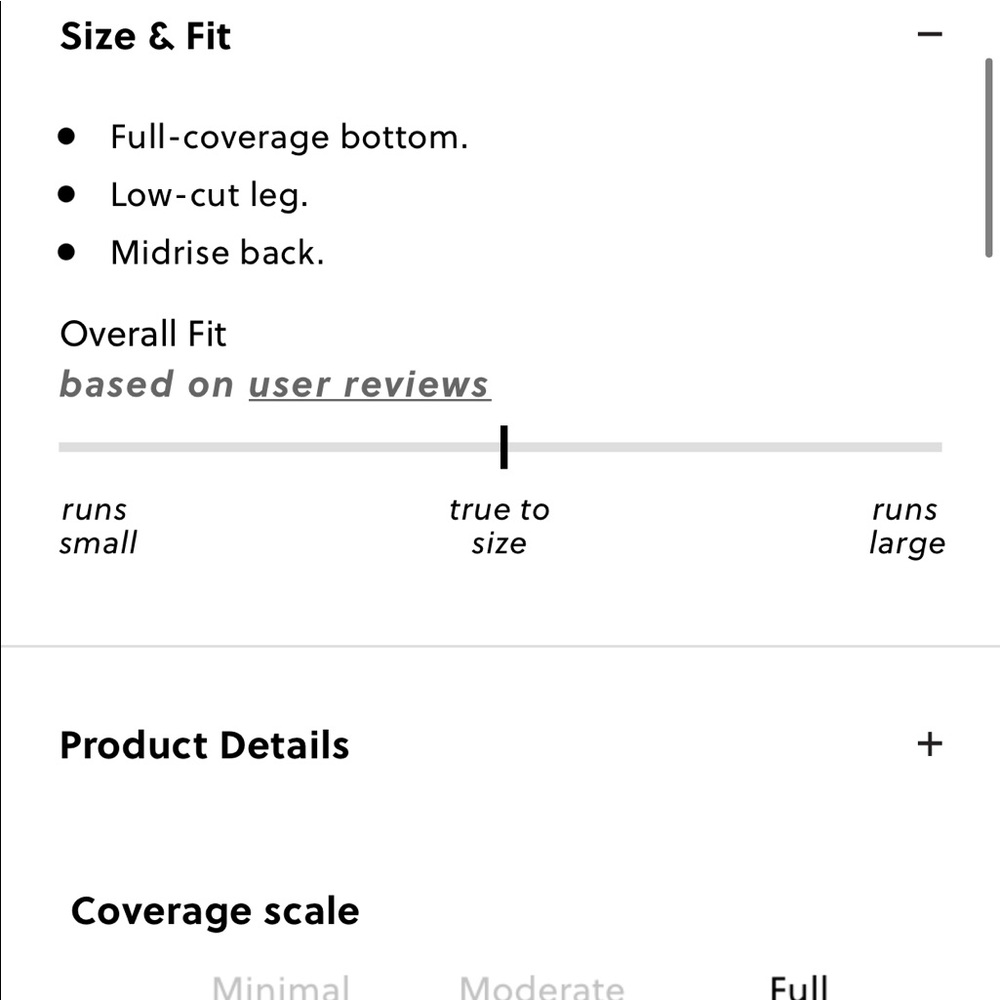The image size is (1000, 1000).
Task: Click the 'true to size' label
Action: coord(499,526)
